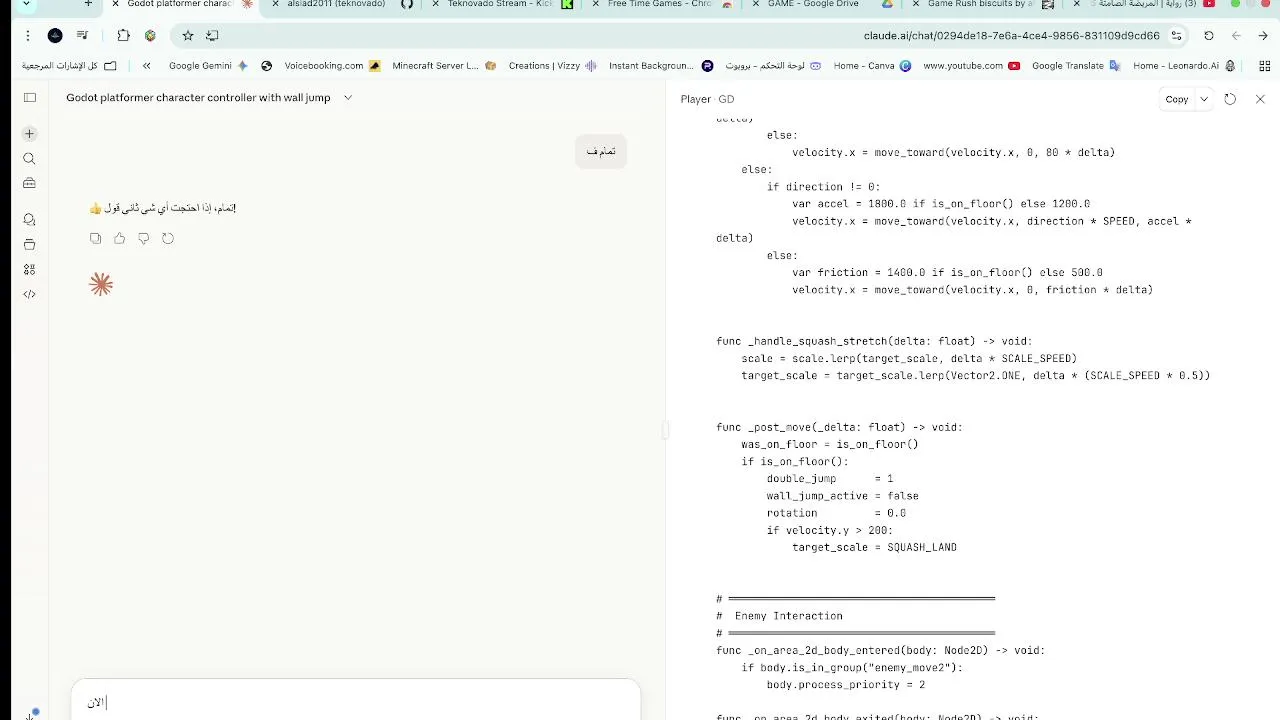Open the media control playlist icon

[82, 36]
